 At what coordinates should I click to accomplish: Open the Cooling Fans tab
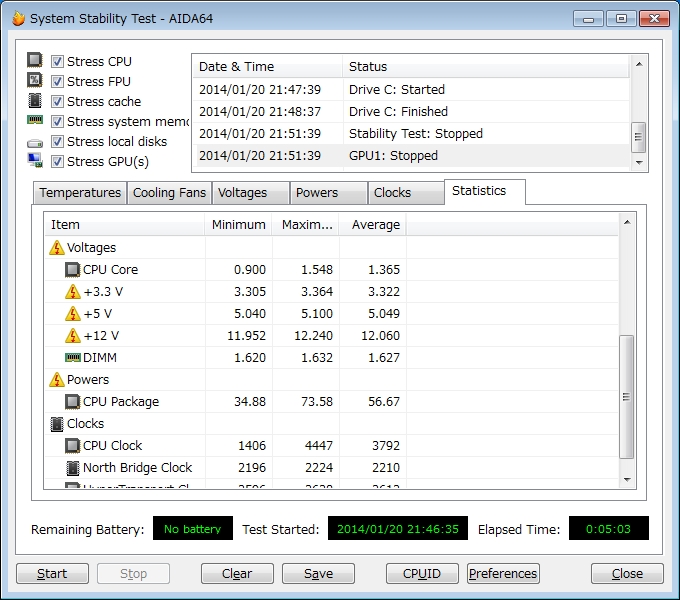click(x=169, y=193)
